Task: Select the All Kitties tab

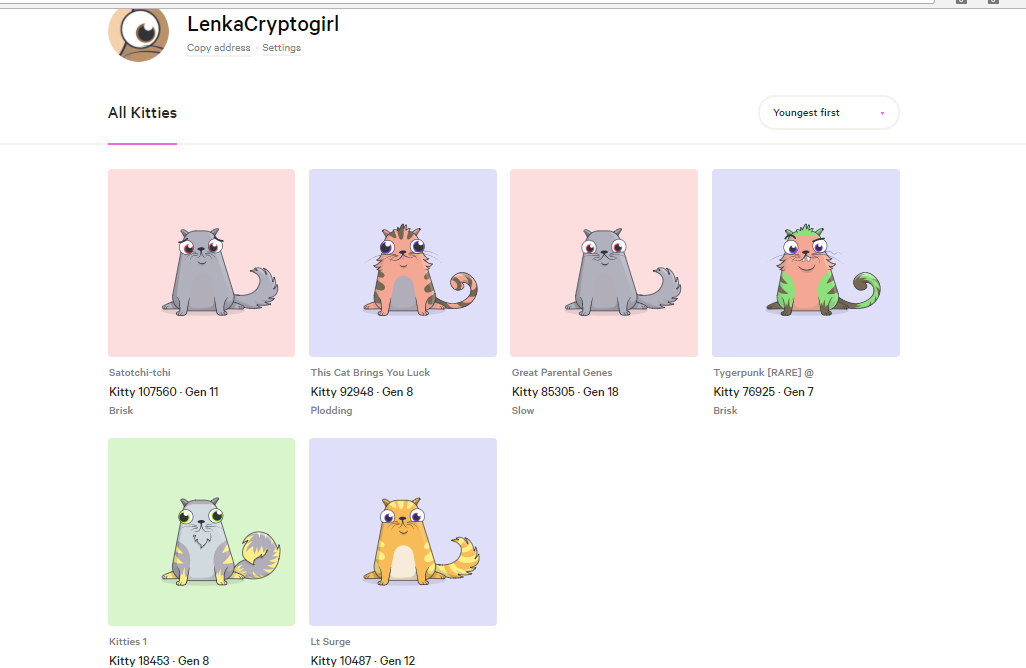Action: click(x=143, y=113)
